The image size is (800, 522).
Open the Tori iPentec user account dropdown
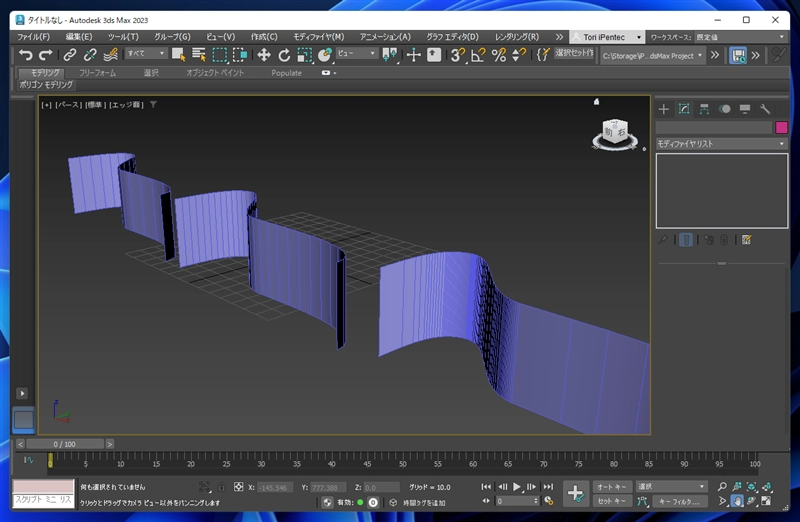[607, 37]
